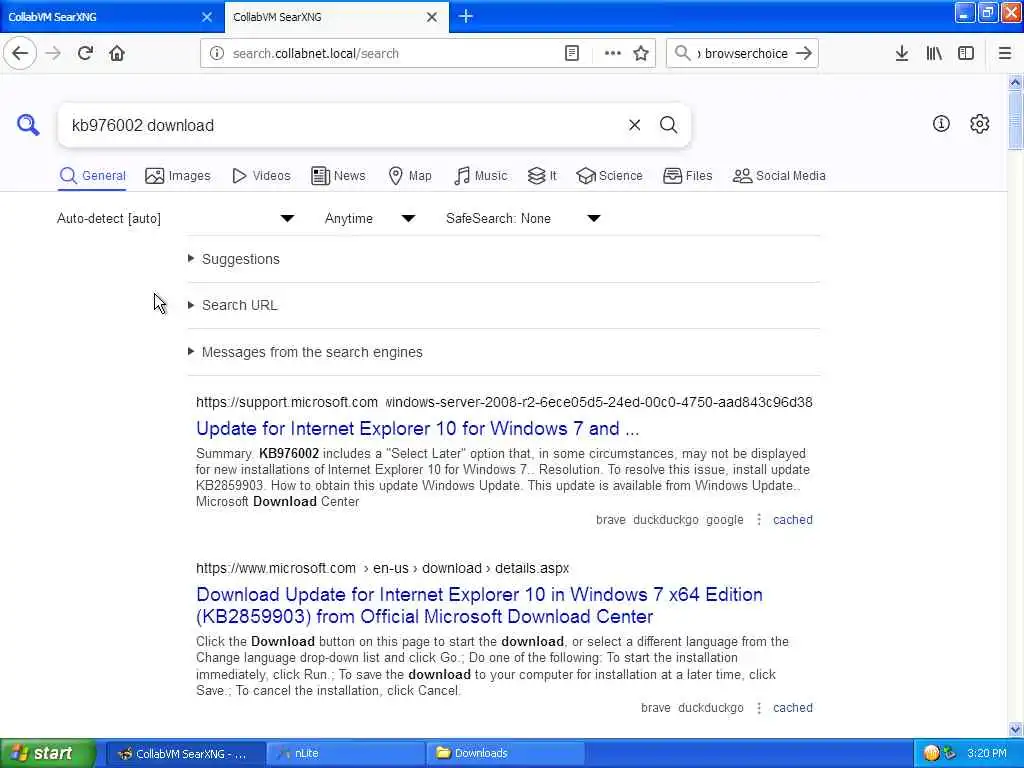Click the support.microsoft.com result URL
1024x768 pixels.
(x=504, y=402)
